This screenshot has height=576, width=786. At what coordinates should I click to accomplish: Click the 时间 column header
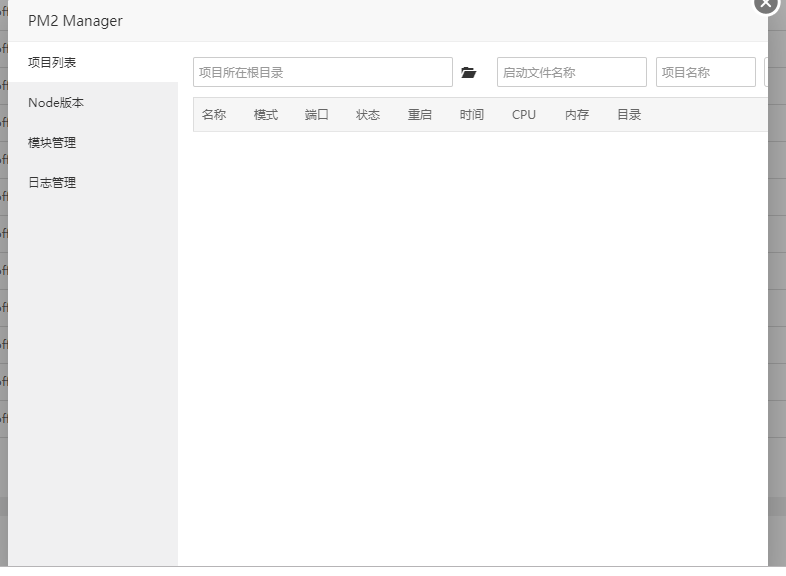coord(472,115)
